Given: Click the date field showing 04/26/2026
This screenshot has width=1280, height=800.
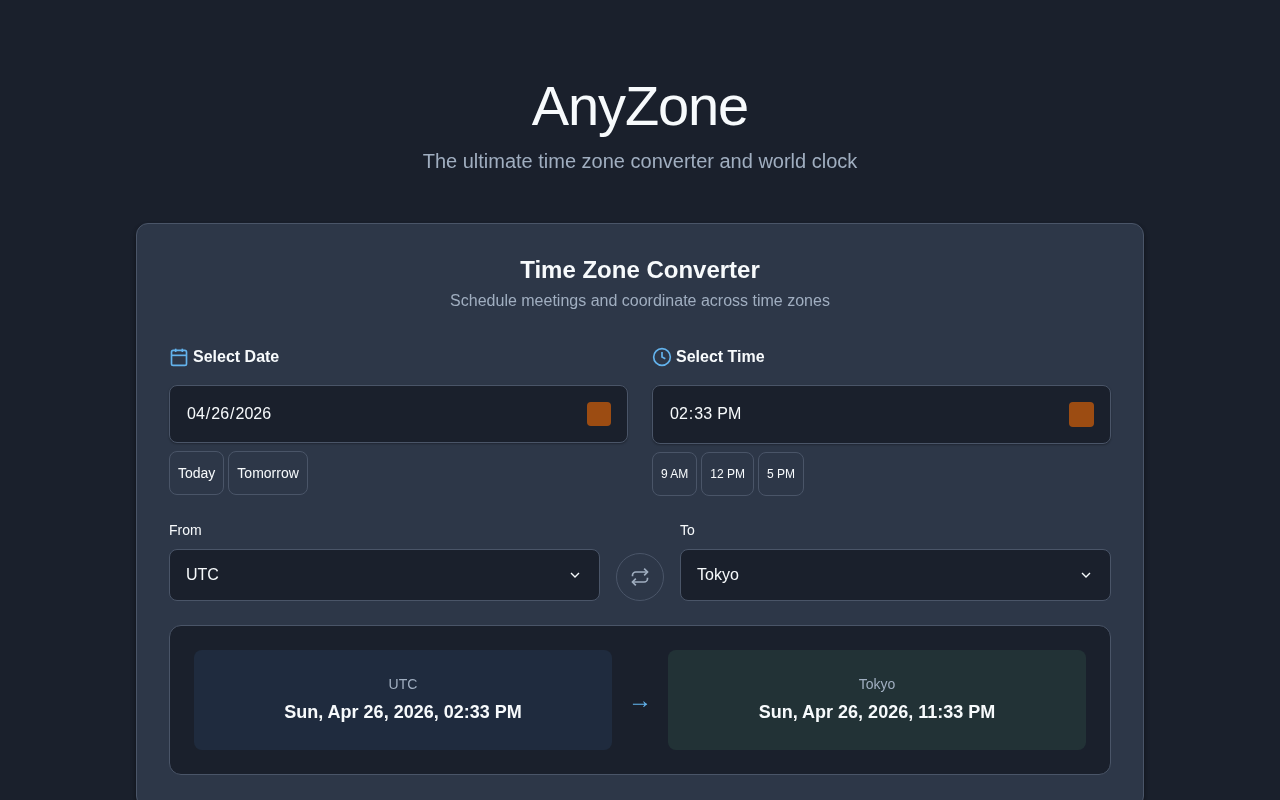Looking at the screenshot, I should pyautogui.click(x=370, y=414).
